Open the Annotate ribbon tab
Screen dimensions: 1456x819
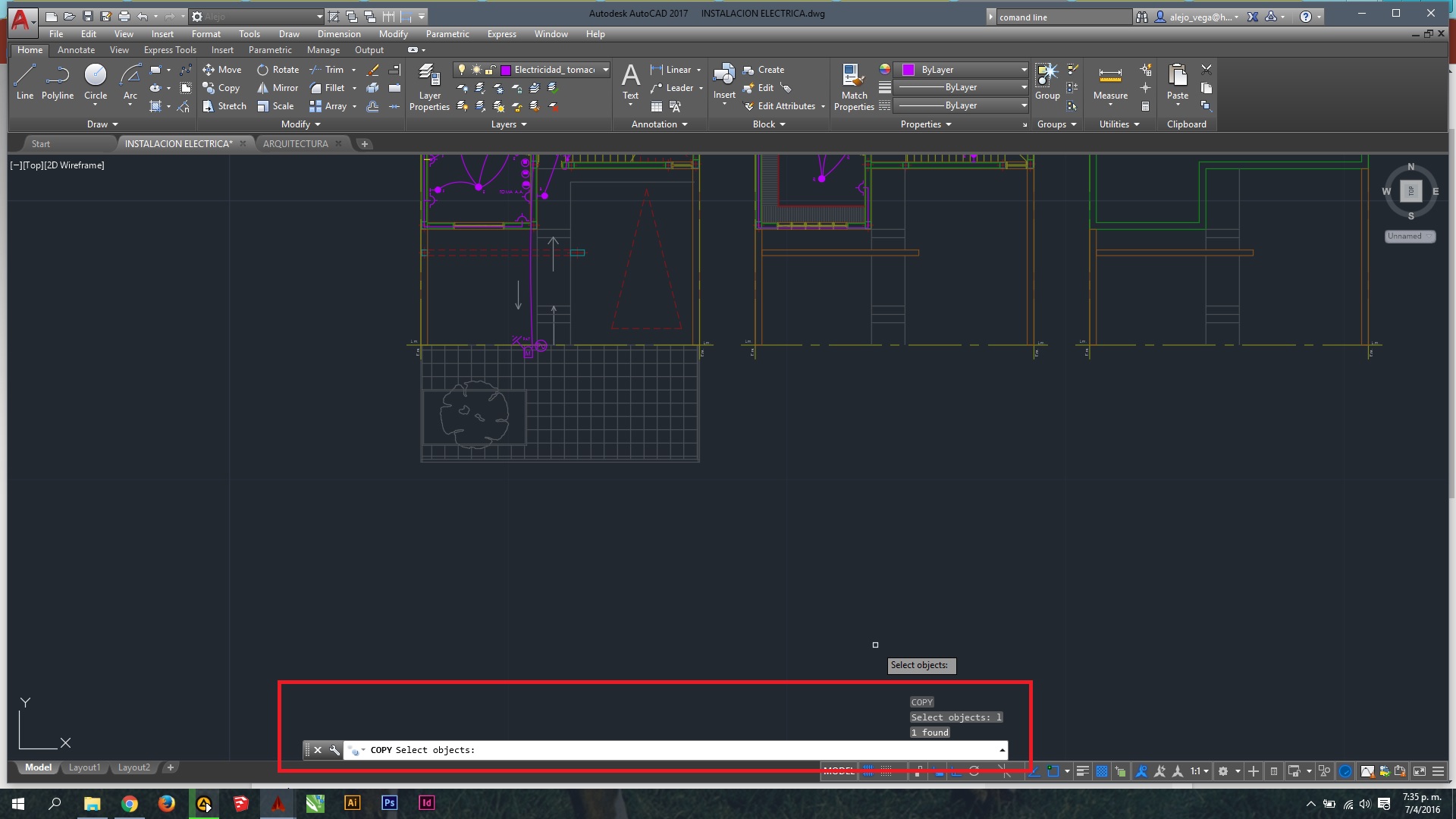click(x=76, y=50)
